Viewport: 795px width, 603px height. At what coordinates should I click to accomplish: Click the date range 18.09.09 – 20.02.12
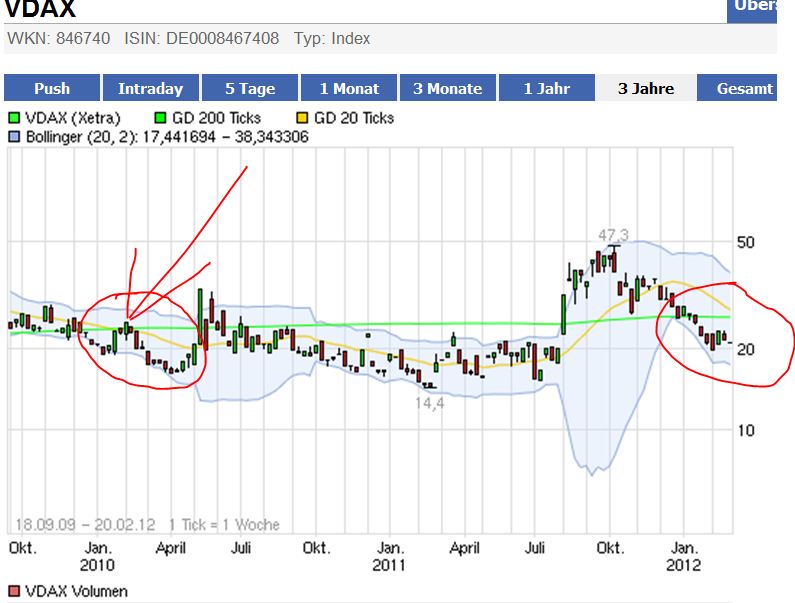[85, 524]
